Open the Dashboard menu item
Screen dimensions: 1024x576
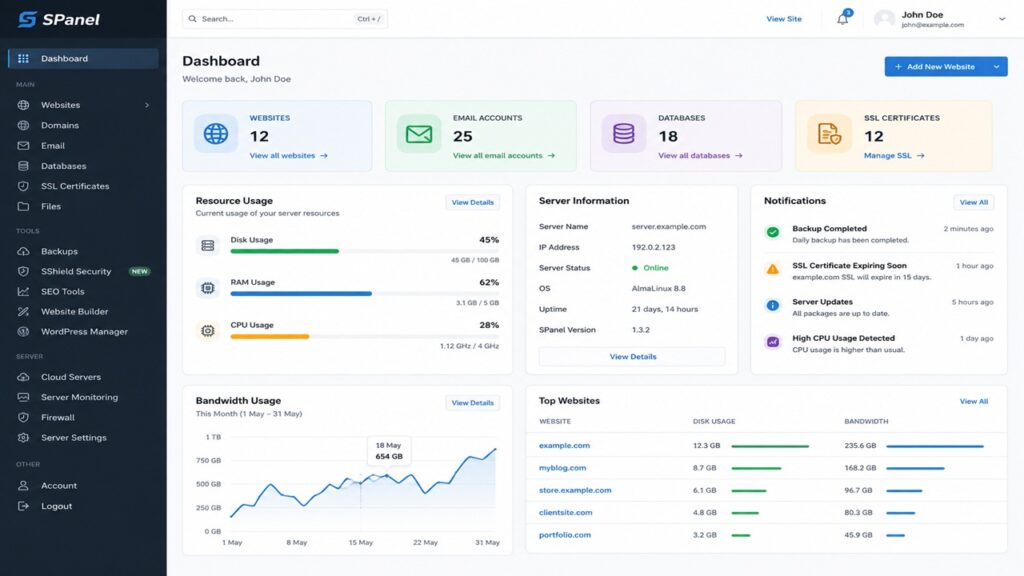click(x=83, y=58)
